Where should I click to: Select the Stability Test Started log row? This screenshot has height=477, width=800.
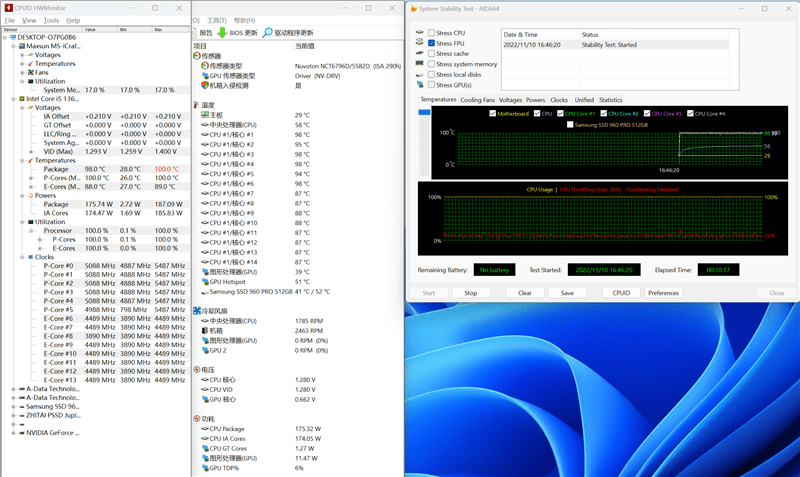click(x=615, y=45)
